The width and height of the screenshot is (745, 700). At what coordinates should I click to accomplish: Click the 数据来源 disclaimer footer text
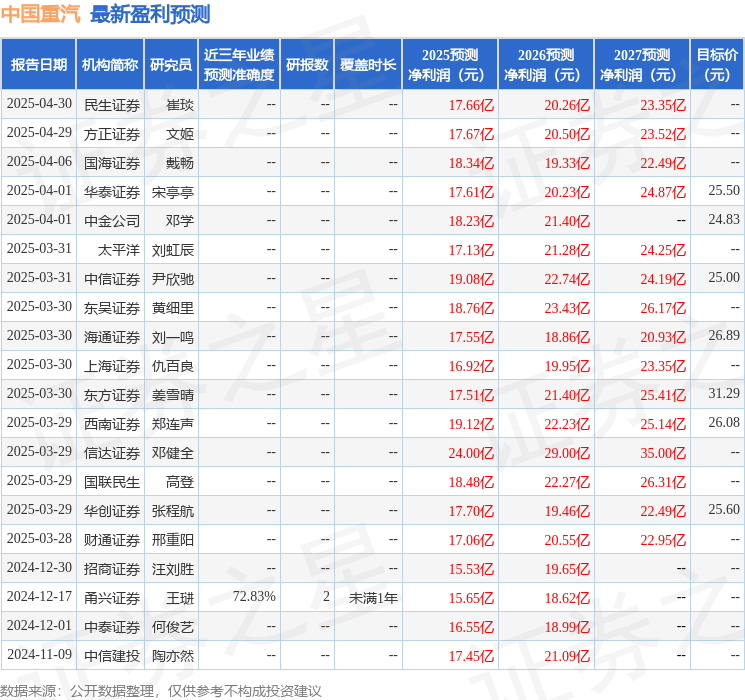pos(161,691)
